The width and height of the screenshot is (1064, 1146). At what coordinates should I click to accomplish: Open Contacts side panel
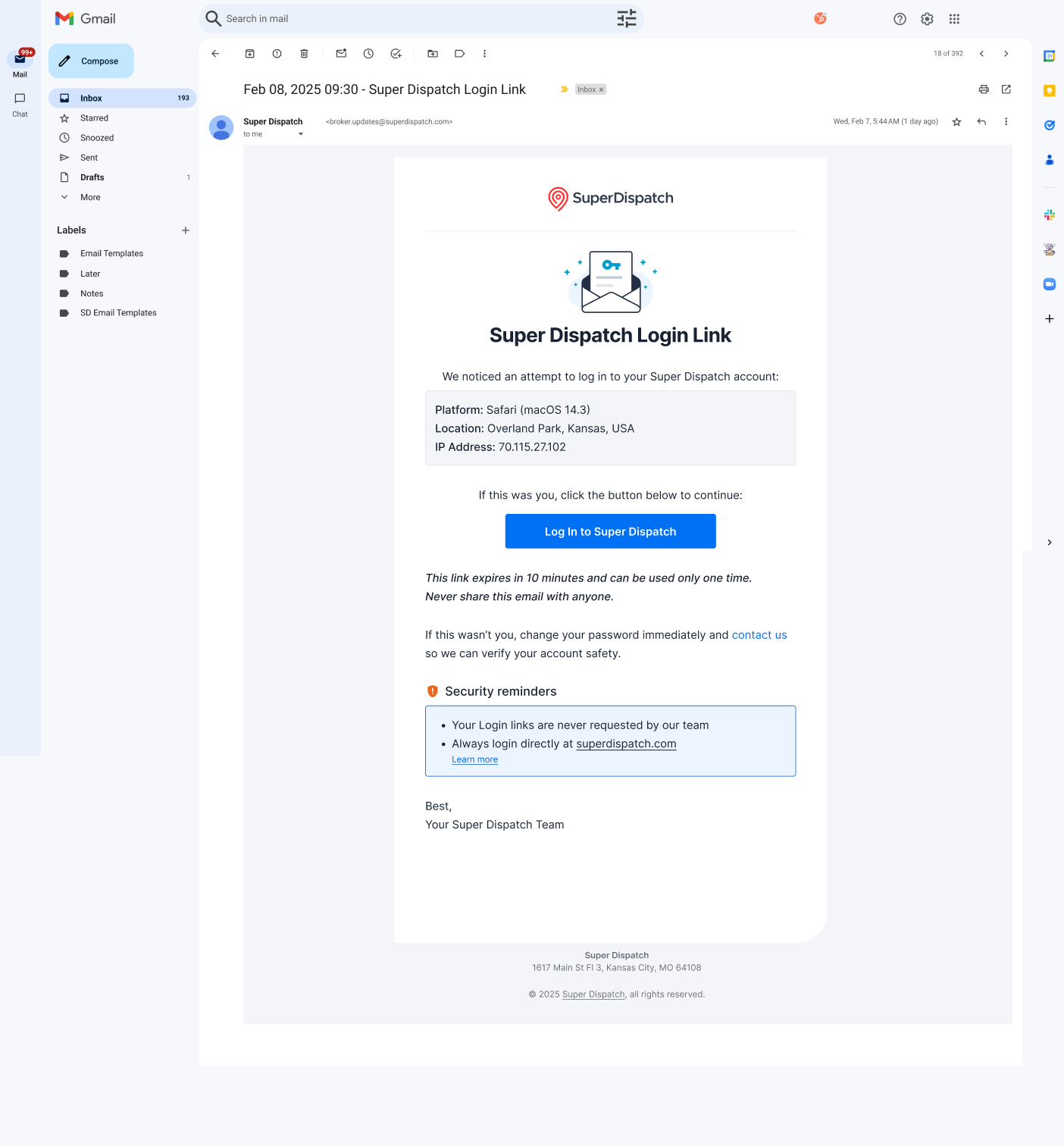1050,160
